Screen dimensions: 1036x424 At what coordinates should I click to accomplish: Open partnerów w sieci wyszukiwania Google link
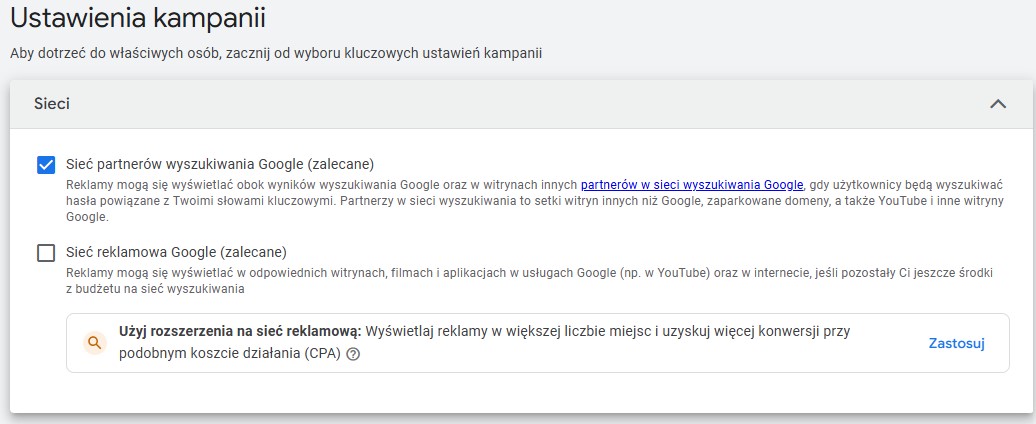pos(692,184)
